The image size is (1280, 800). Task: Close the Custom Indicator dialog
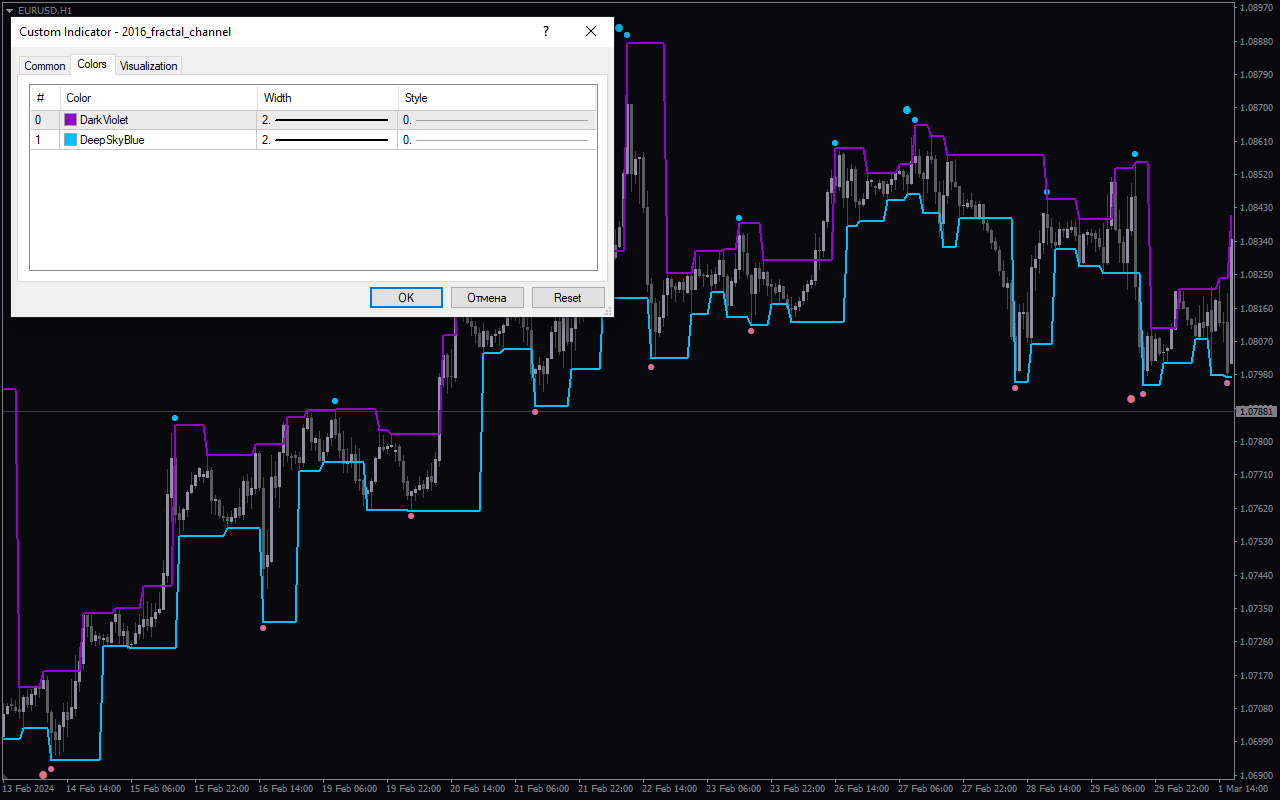click(x=591, y=31)
